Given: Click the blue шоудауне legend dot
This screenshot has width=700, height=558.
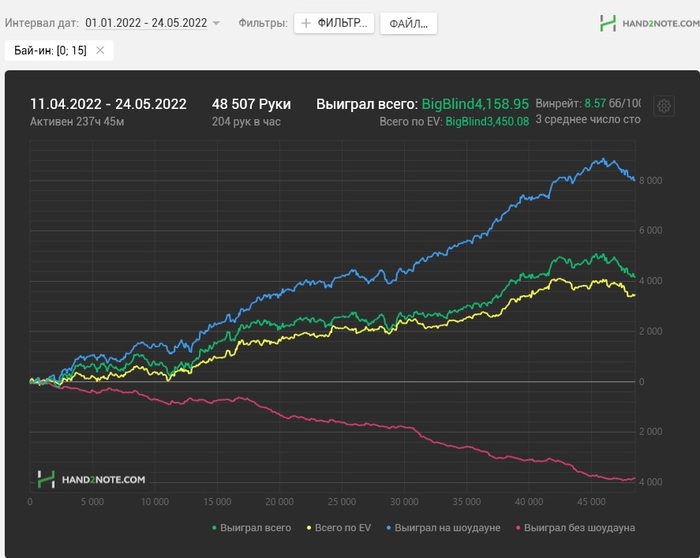Looking at the screenshot, I should [x=388, y=528].
